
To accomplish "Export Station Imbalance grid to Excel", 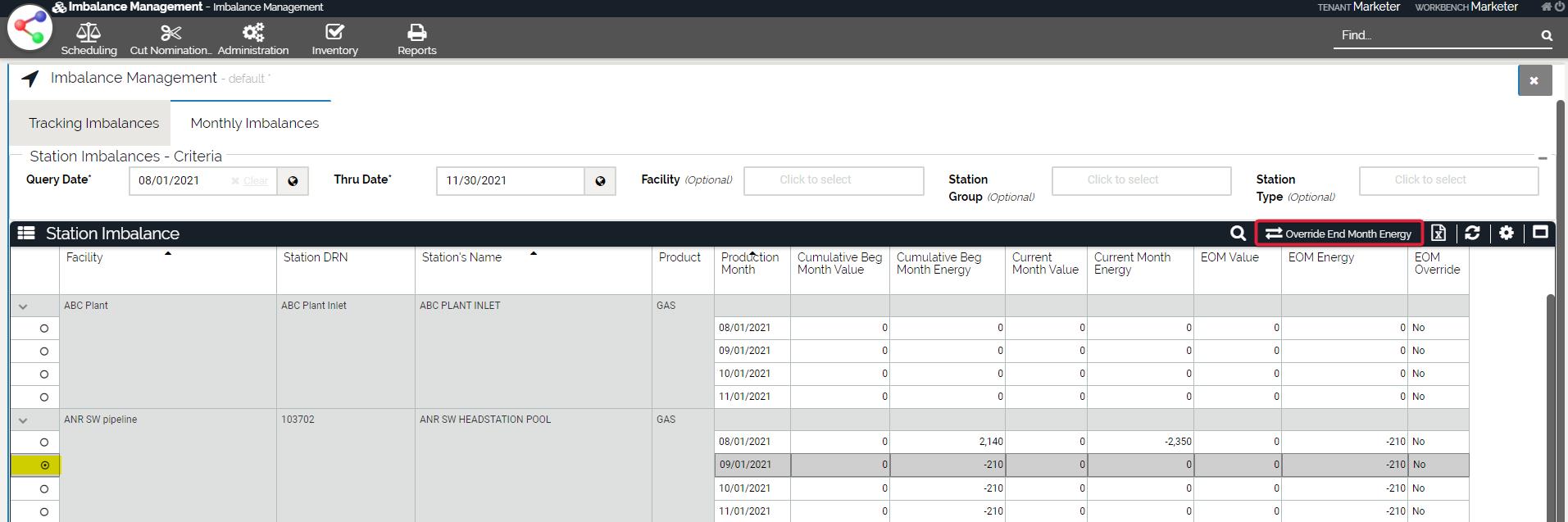I will point(1438,234).
